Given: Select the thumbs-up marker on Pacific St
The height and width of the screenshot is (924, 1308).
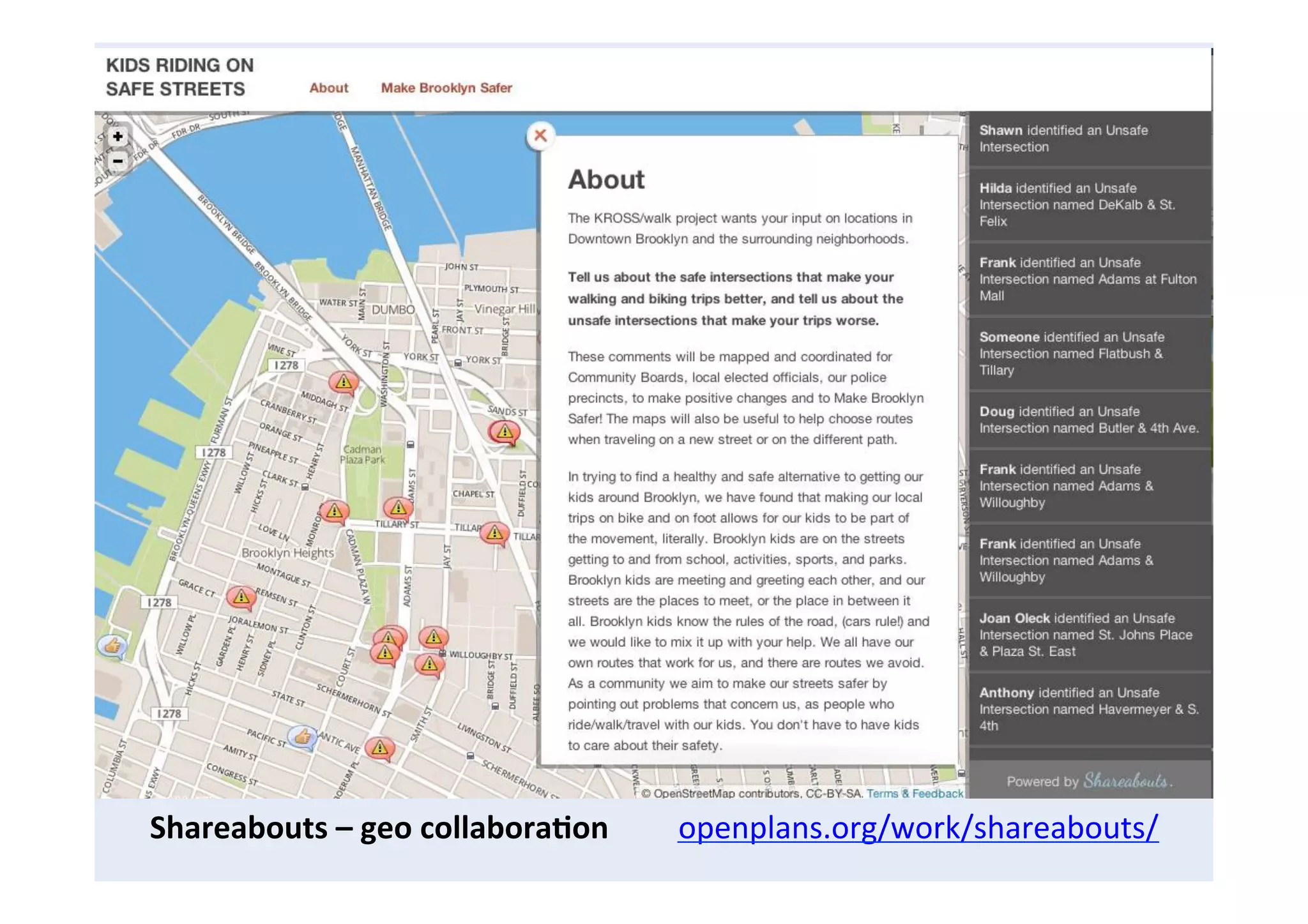Looking at the screenshot, I should pos(303,738).
